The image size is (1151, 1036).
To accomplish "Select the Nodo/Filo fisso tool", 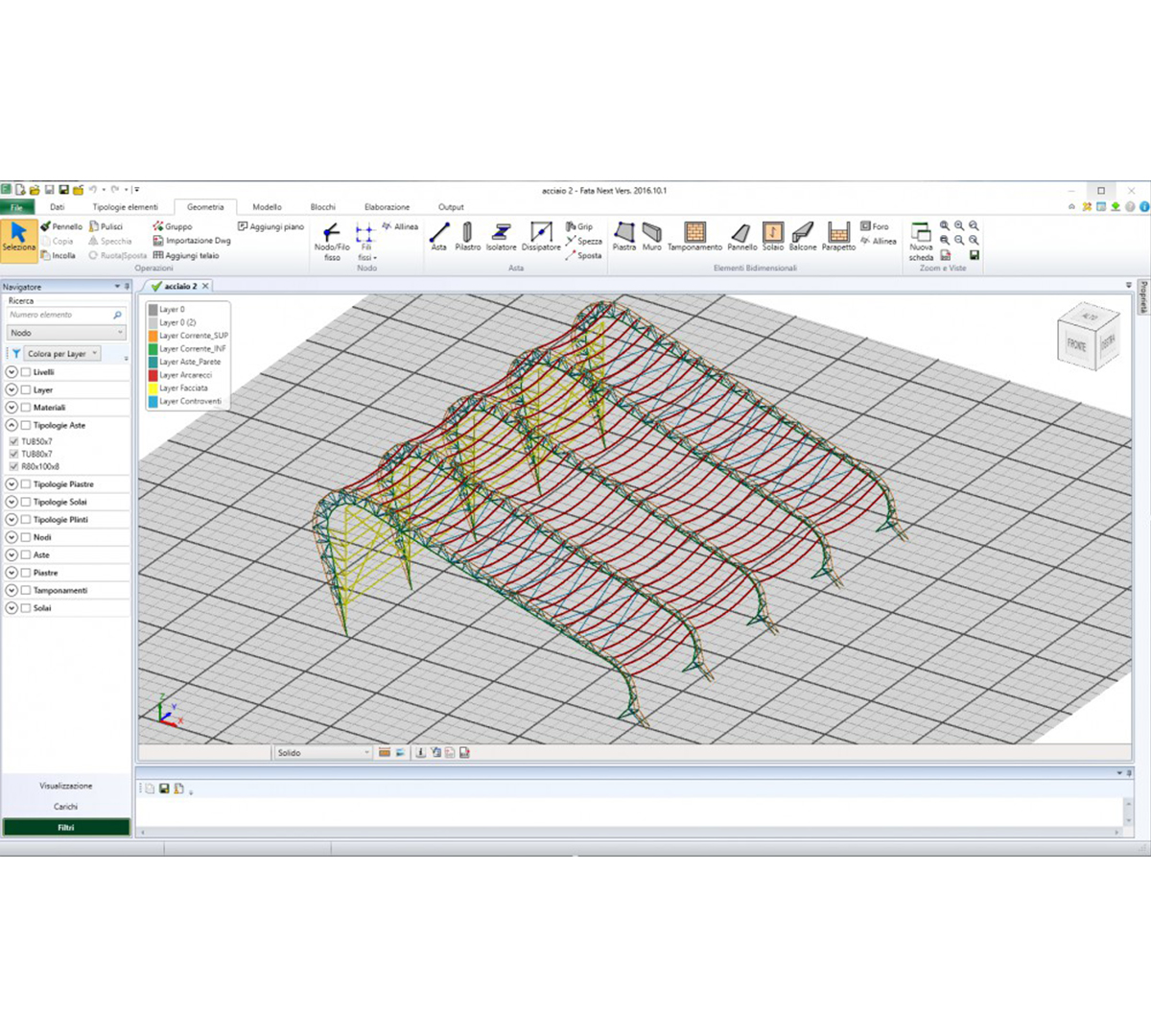I will click(x=332, y=241).
